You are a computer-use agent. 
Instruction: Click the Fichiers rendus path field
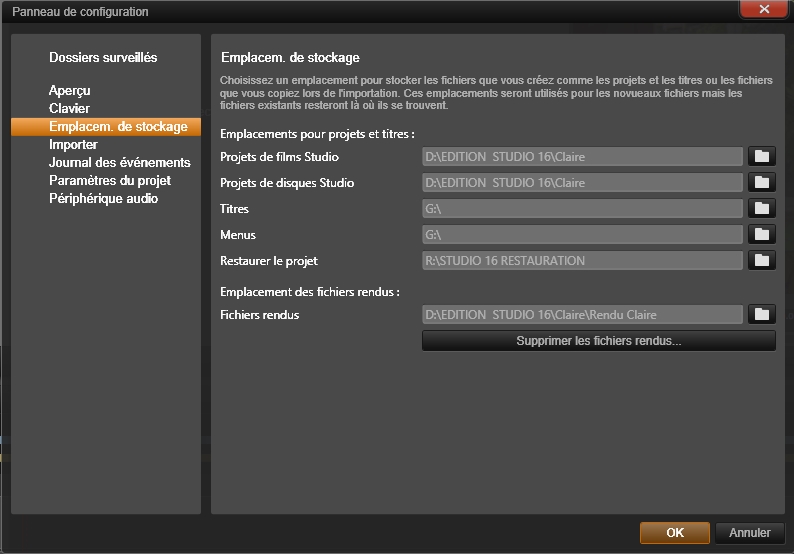click(582, 314)
